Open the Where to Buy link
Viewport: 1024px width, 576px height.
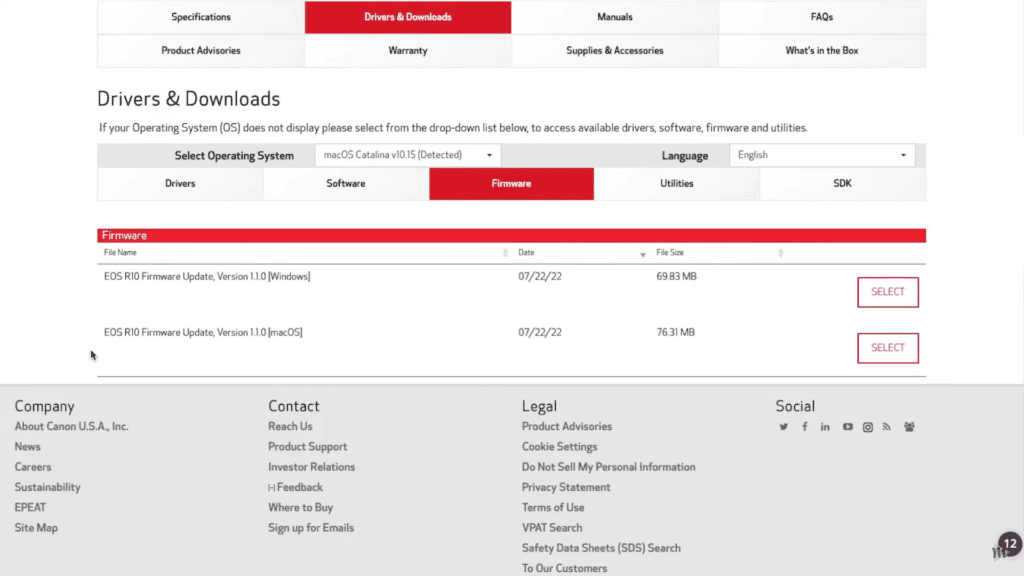pyautogui.click(x=300, y=507)
